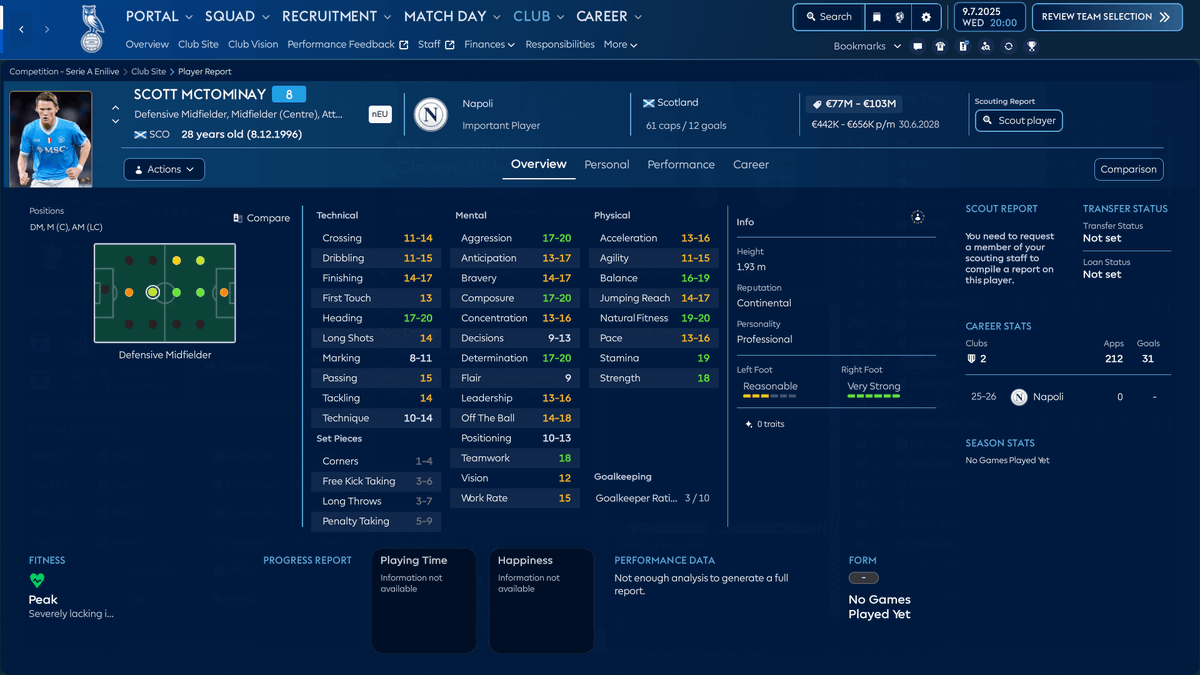Open the shirt squad shortcut icon
Image resolution: width=1200 pixels, height=675 pixels.
940,46
